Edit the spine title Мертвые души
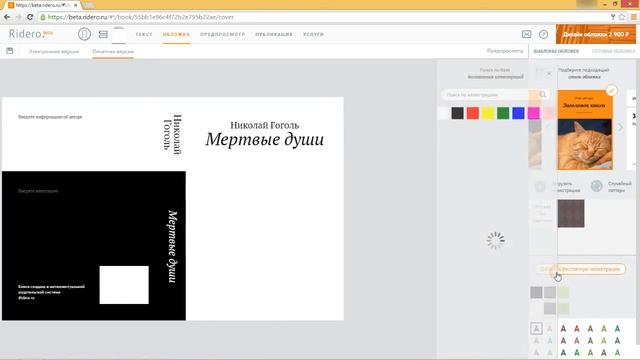 click(x=173, y=247)
